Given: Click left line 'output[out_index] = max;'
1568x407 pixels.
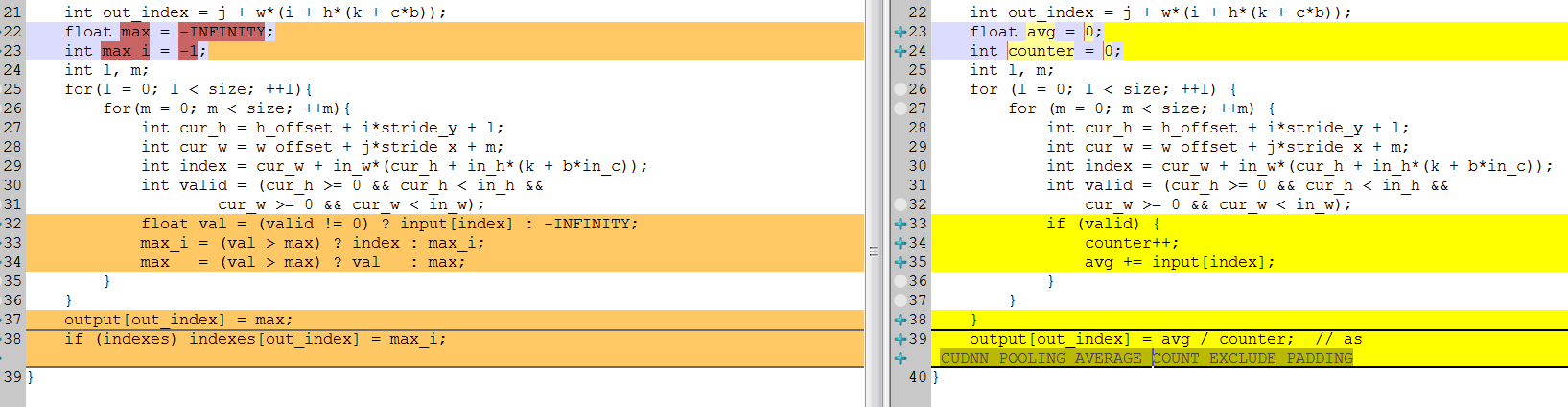Looking at the screenshot, I should coord(178,320).
